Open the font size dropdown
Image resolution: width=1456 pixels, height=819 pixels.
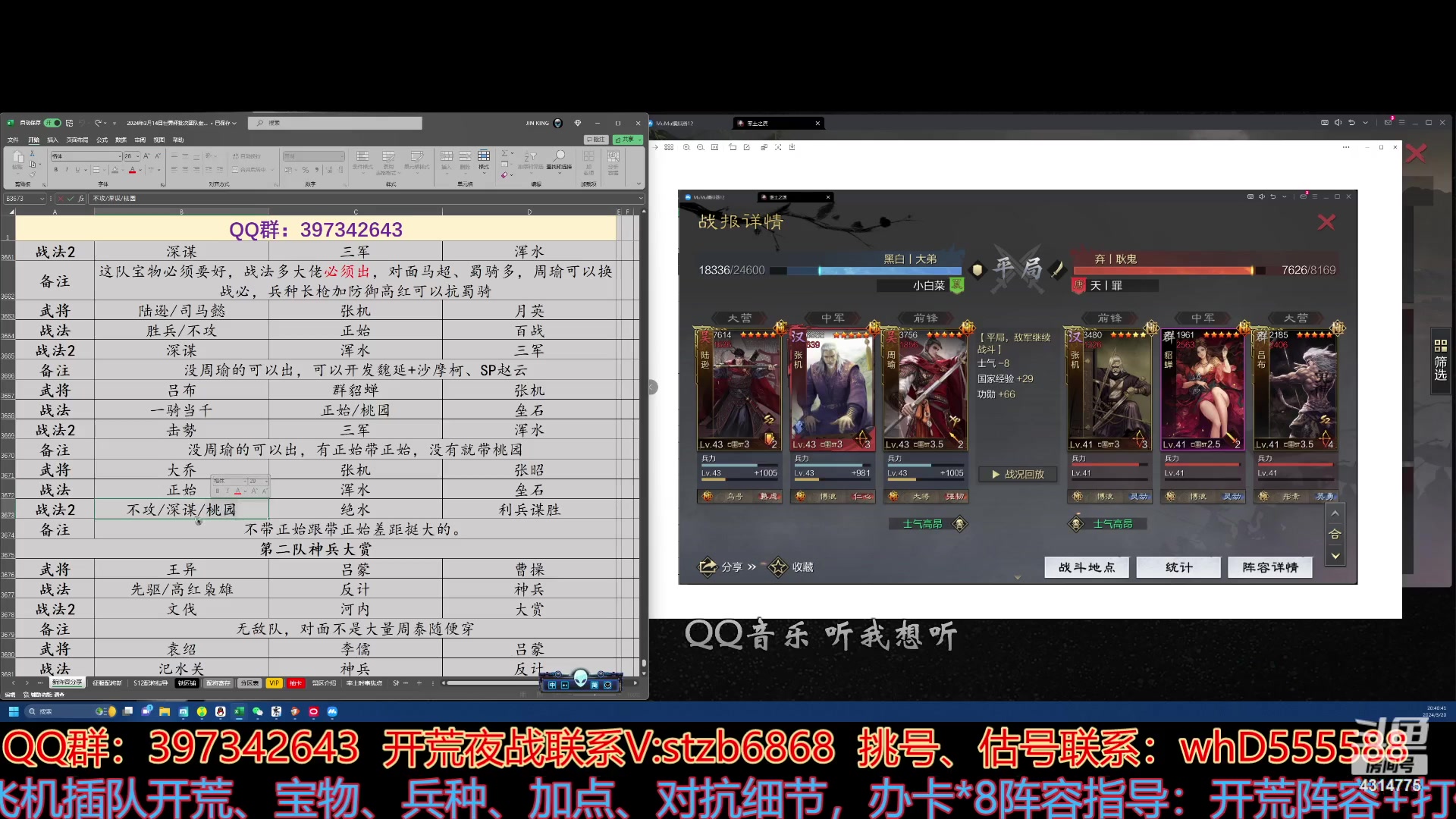[x=137, y=156]
